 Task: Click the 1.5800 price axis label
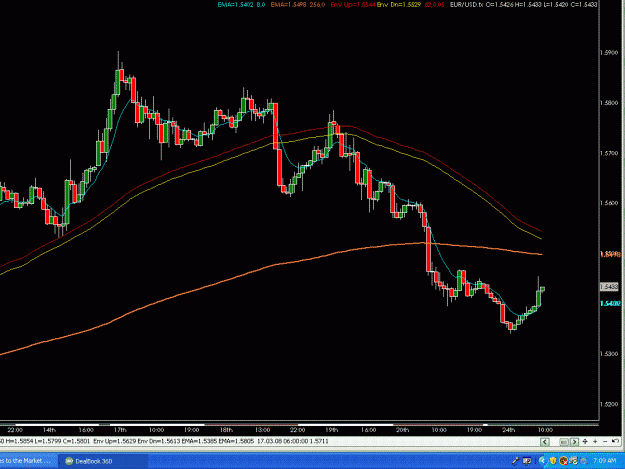pyautogui.click(x=609, y=103)
